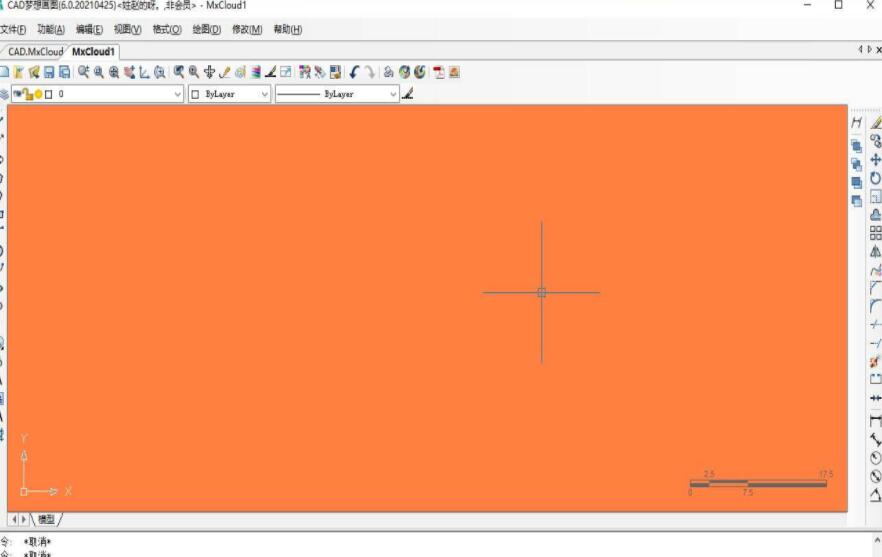Screen dimensions: 882x557
Task: Open the layer selection dropdown
Action: pyautogui.click(x=178, y=94)
